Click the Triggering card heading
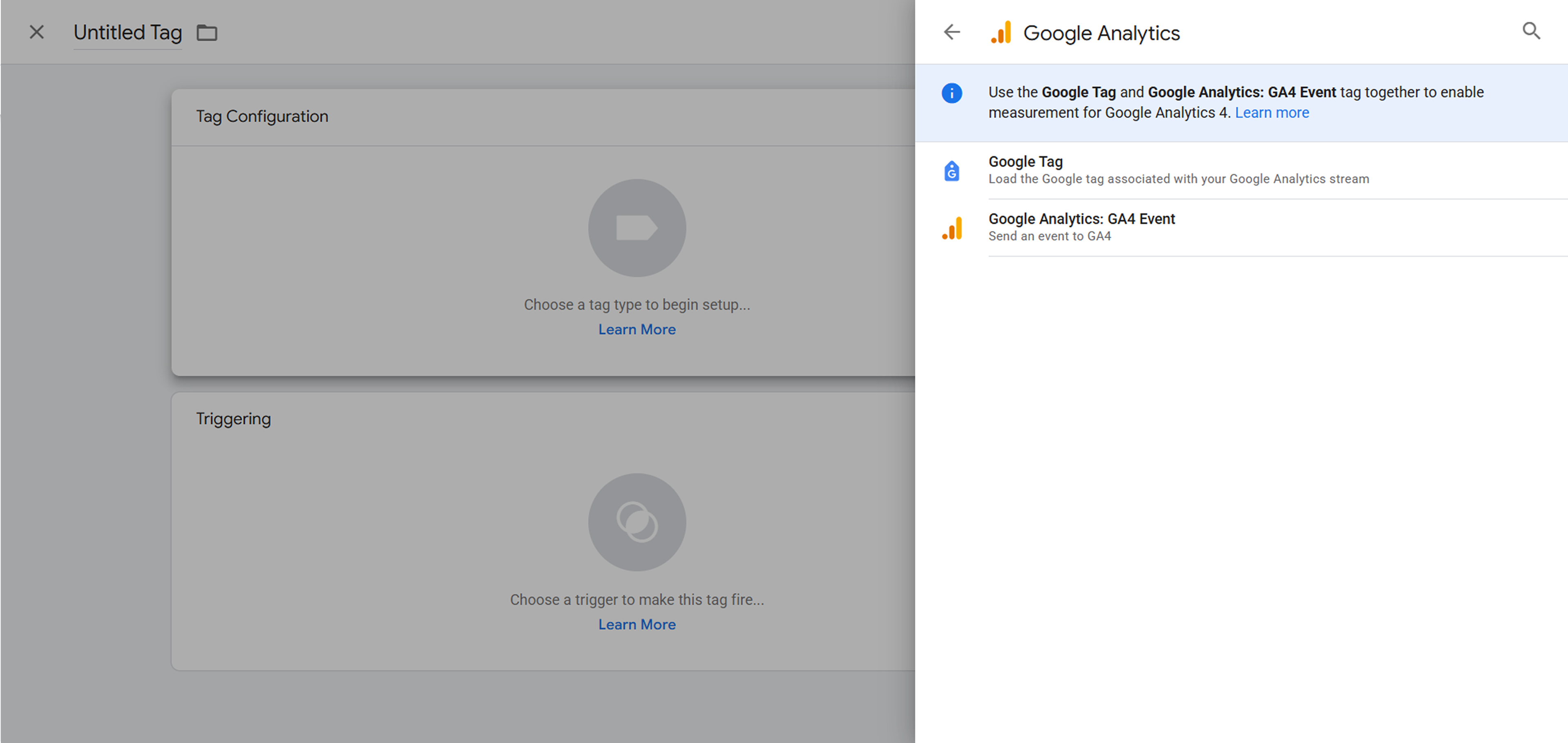Screen dimensions: 1568x743 (233, 419)
